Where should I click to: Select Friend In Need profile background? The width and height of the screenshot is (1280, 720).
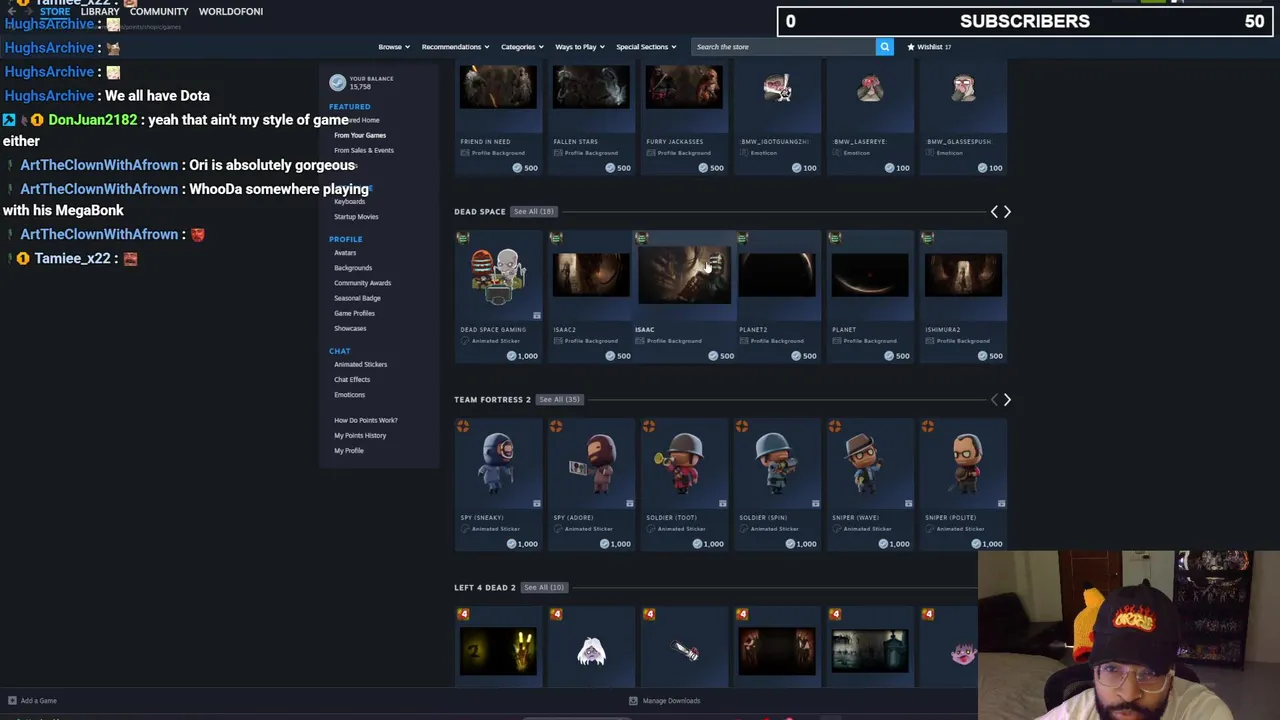498,118
